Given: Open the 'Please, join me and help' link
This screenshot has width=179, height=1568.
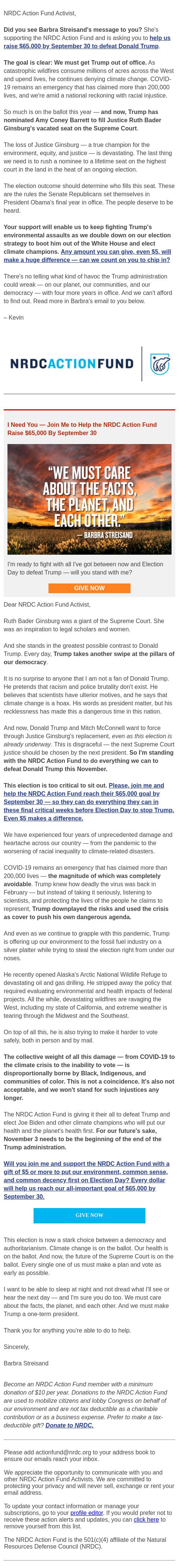Looking at the screenshot, I should coord(89,806).
